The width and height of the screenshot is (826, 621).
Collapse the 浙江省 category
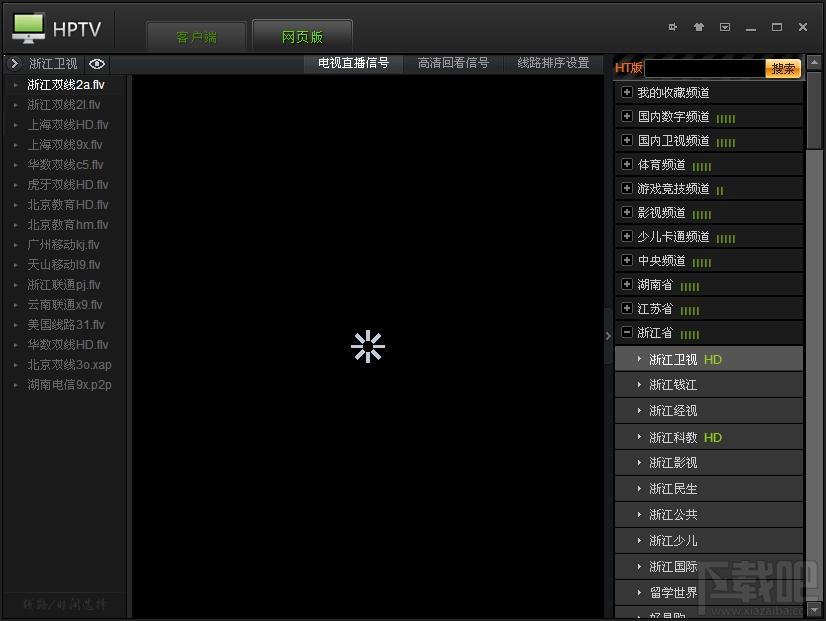(626, 332)
